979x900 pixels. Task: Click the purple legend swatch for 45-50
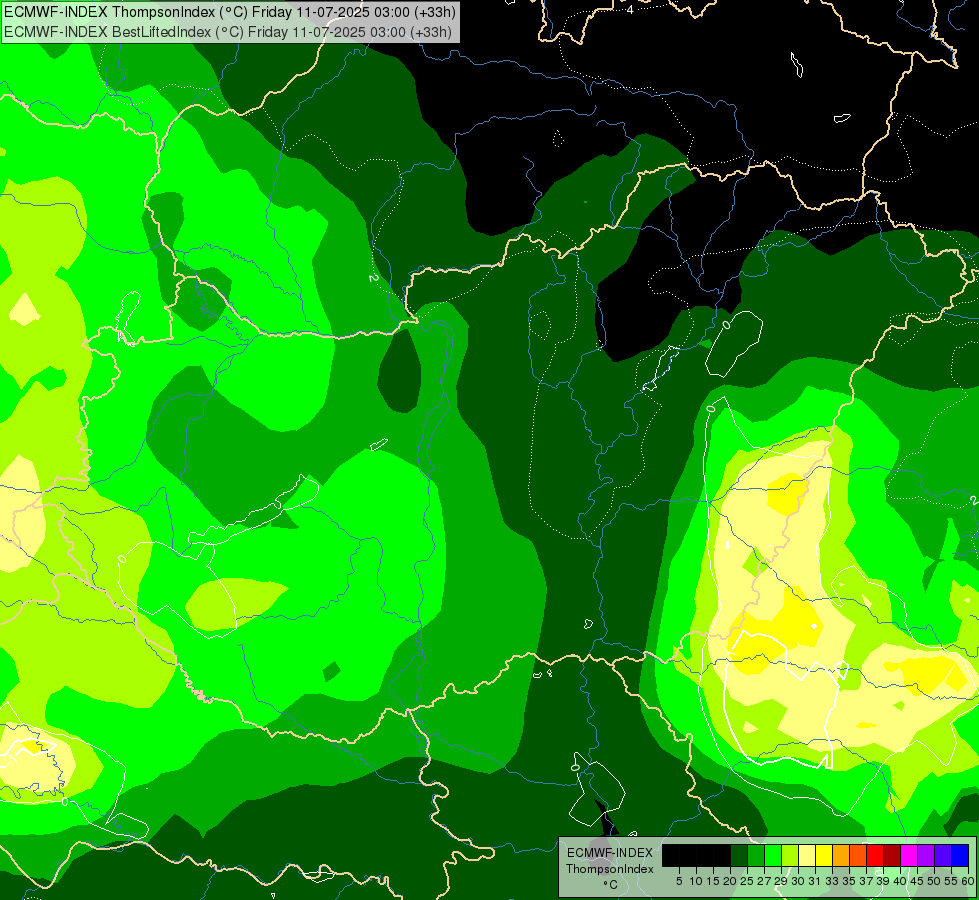coord(926,855)
